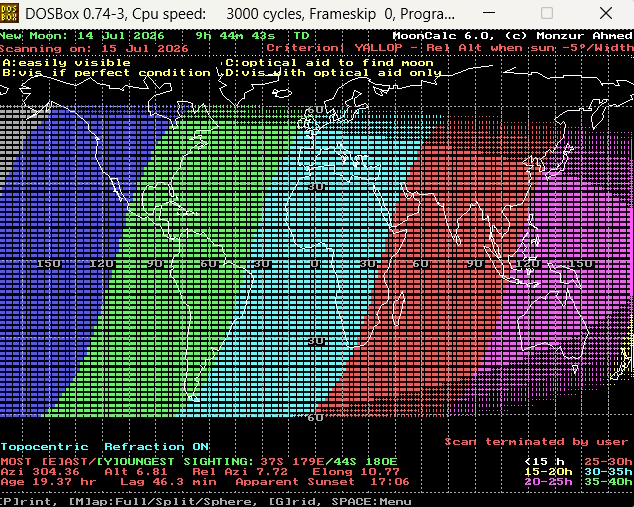This screenshot has width=634, height=507.
Task: Click the 'Topocentric' status text
Action: coord(44,447)
